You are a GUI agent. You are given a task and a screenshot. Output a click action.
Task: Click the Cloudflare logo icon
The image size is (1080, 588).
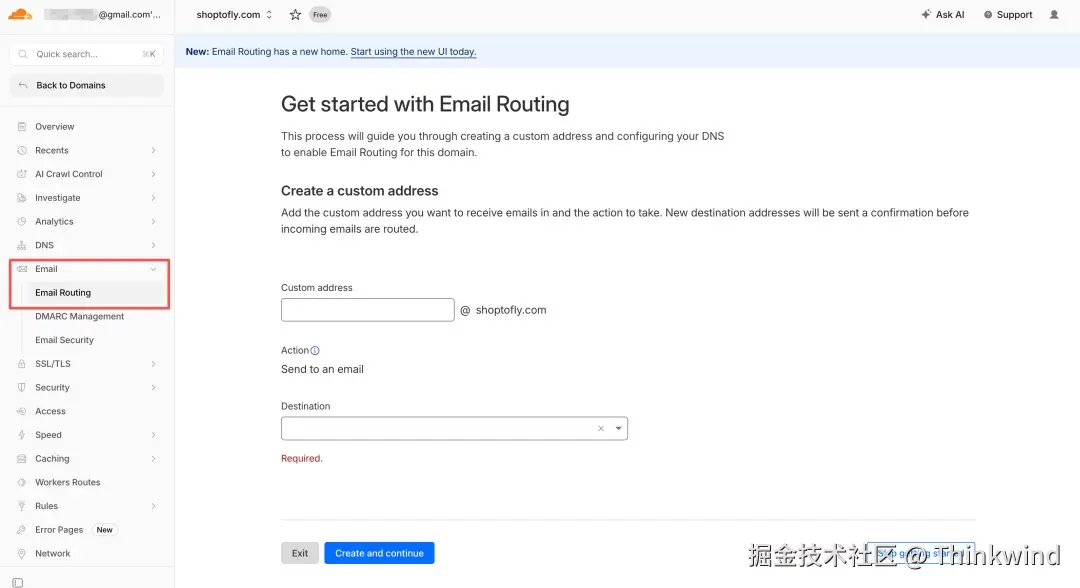[20, 14]
